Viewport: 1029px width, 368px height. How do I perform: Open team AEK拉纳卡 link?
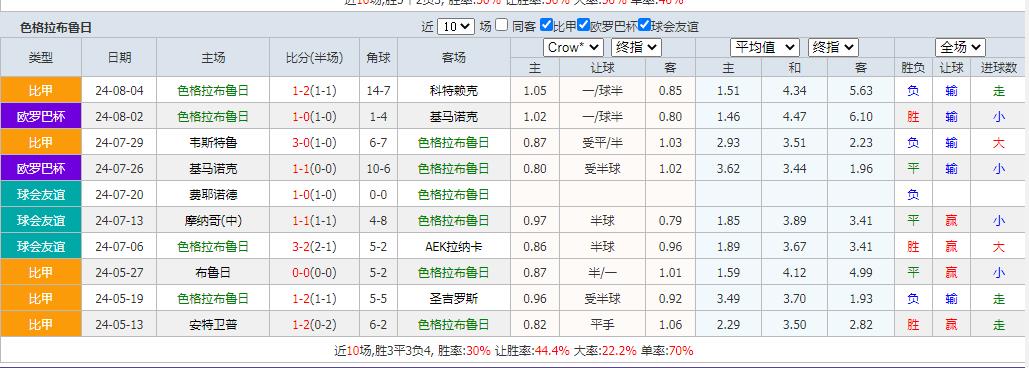453,247
